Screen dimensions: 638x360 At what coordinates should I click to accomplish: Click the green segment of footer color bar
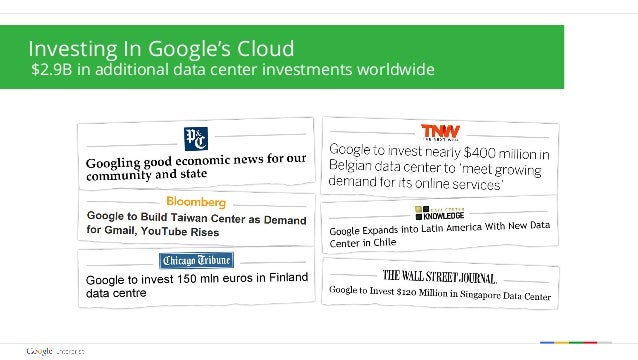[576, 343]
